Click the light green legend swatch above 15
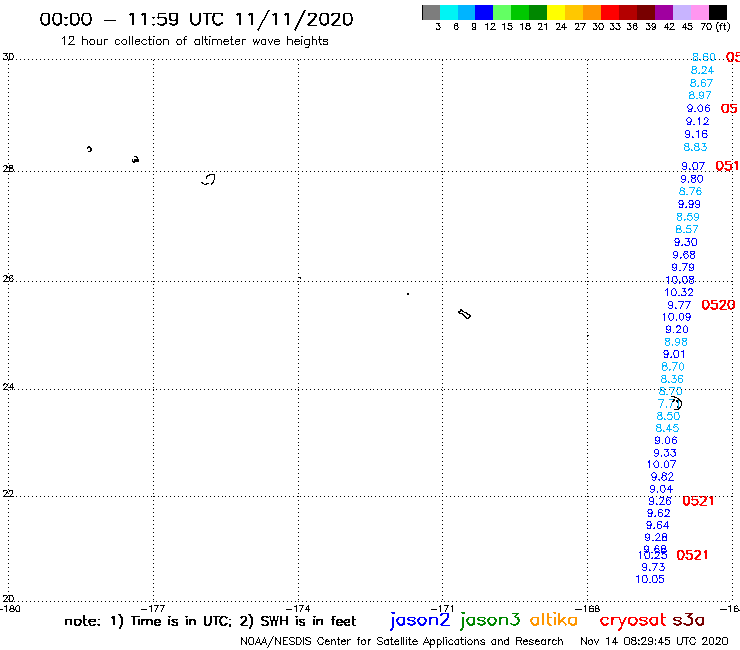 (502, 12)
